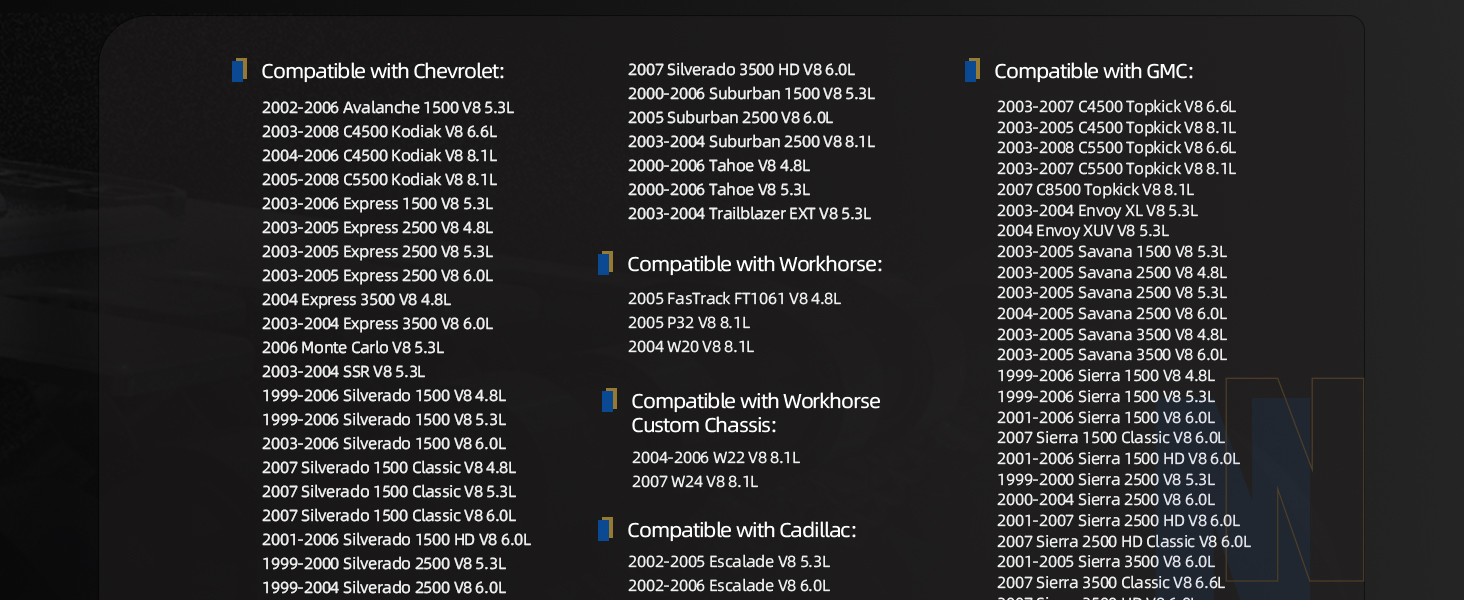The width and height of the screenshot is (1464, 600).
Task: Click 2004-2006 C4500 Kodiak V8 8.1L
Action: point(380,155)
